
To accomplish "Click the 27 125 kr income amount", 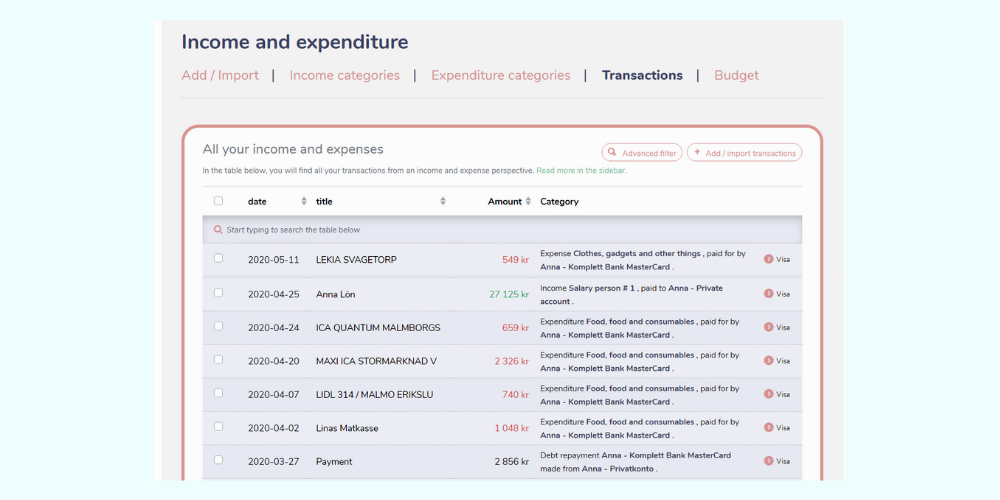I will coord(509,295).
